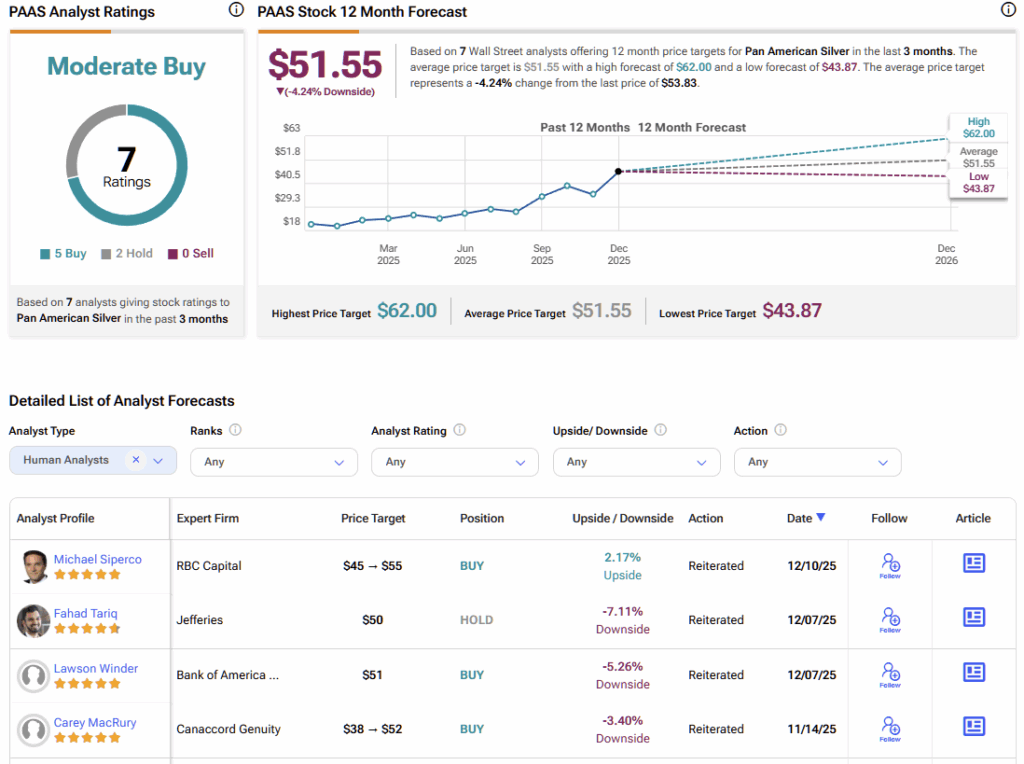Screen dimensions: 1024x764
Task: Follow analyst Fahad Tariq
Action: (x=890, y=619)
